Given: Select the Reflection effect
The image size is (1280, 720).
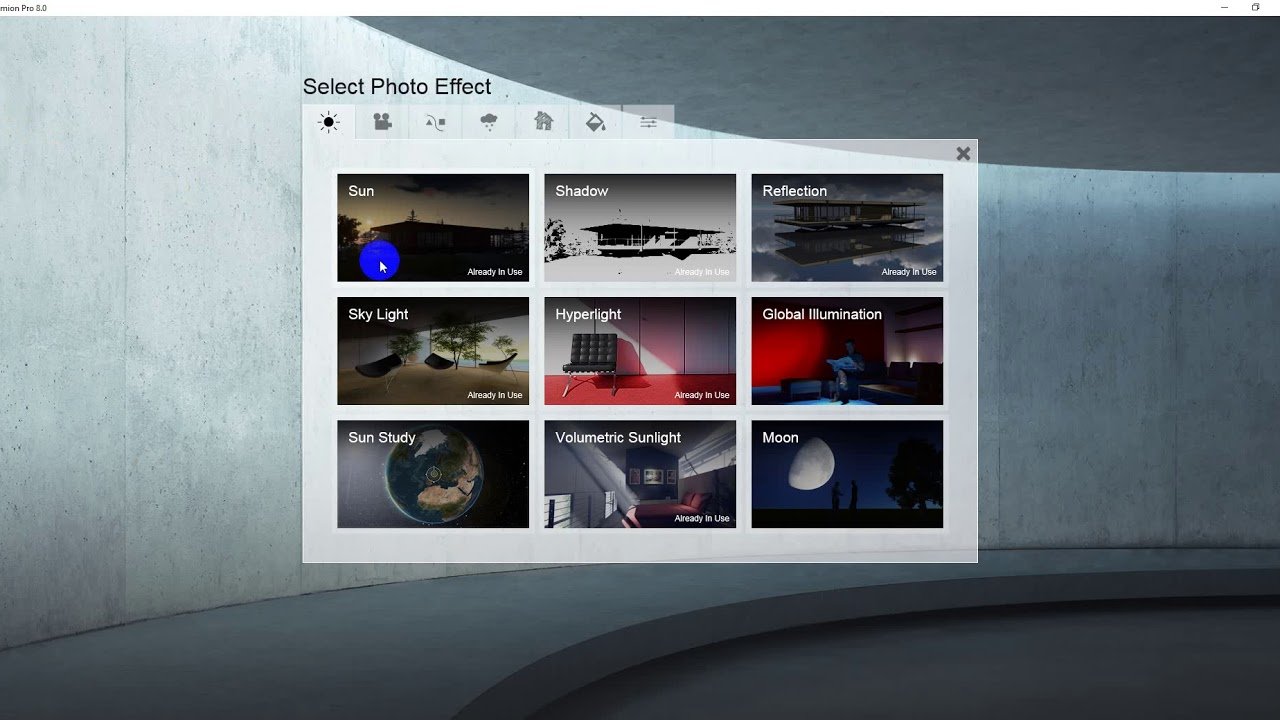Looking at the screenshot, I should point(847,228).
